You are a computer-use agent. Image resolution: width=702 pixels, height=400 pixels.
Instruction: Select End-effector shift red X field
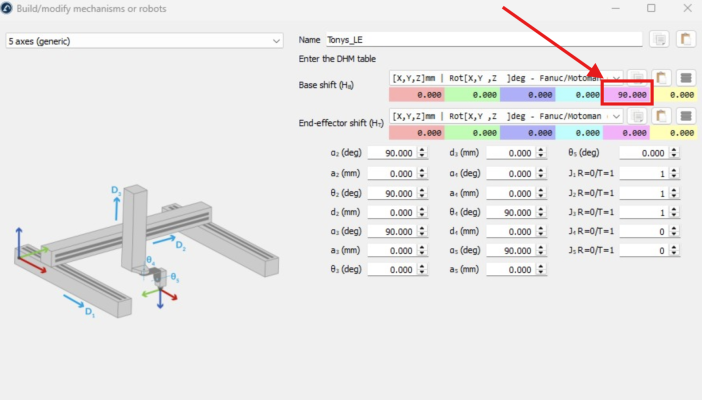click(416, 133)
